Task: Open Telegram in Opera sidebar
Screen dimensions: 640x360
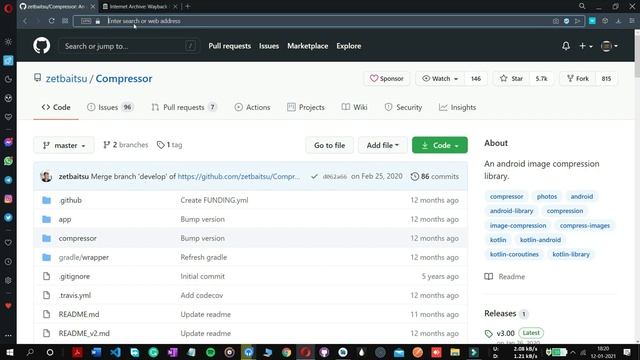Action: click(x=8, y=180)
